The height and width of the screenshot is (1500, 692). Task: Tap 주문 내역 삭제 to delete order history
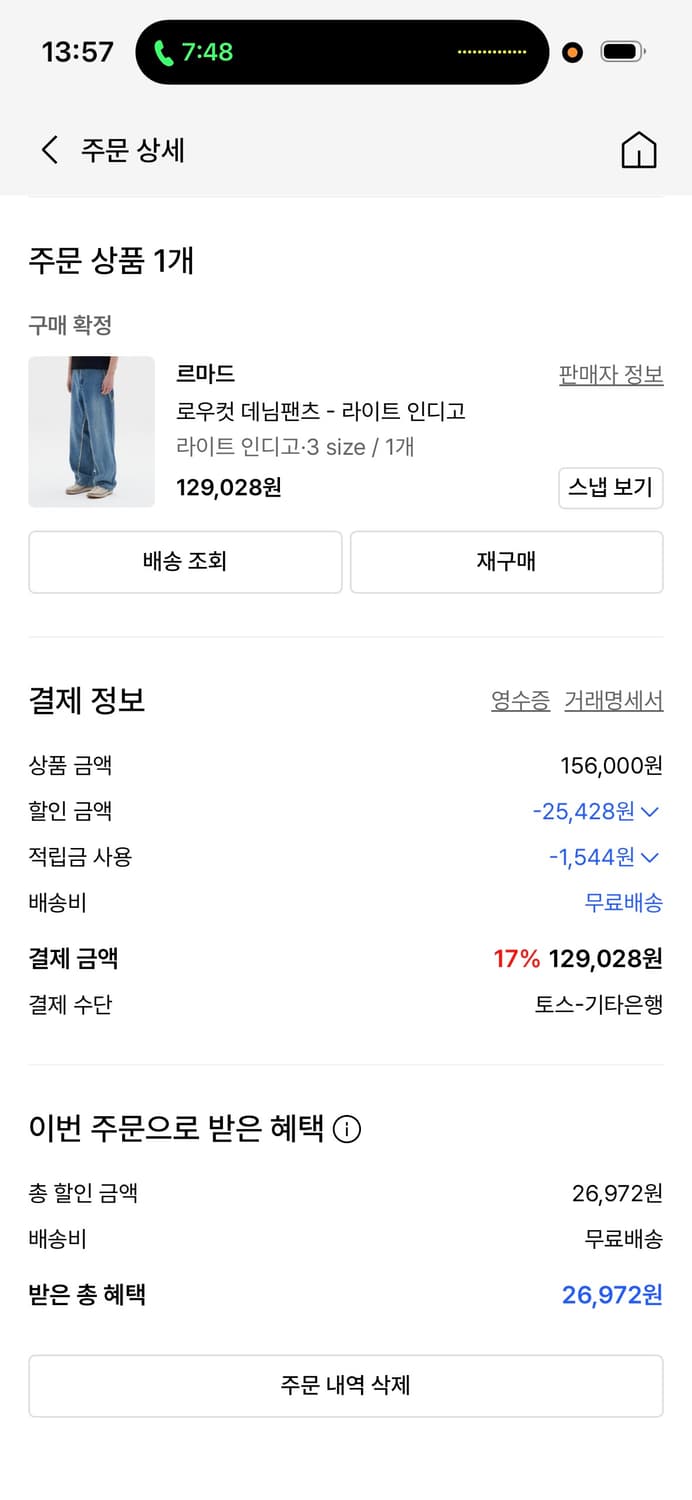point(345,1386)
